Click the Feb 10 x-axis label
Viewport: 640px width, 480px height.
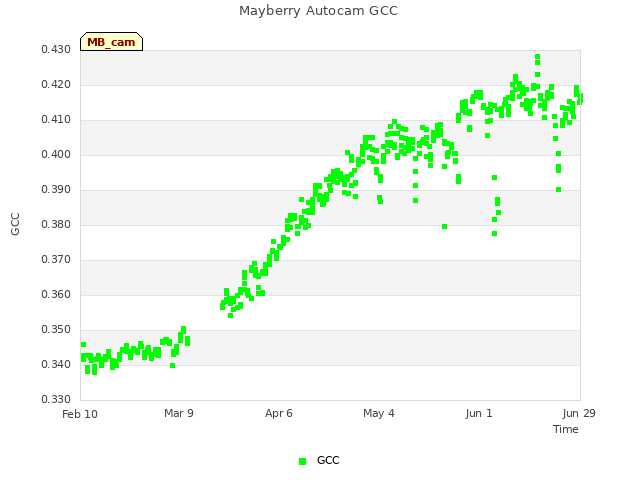[x=80, y=414]
